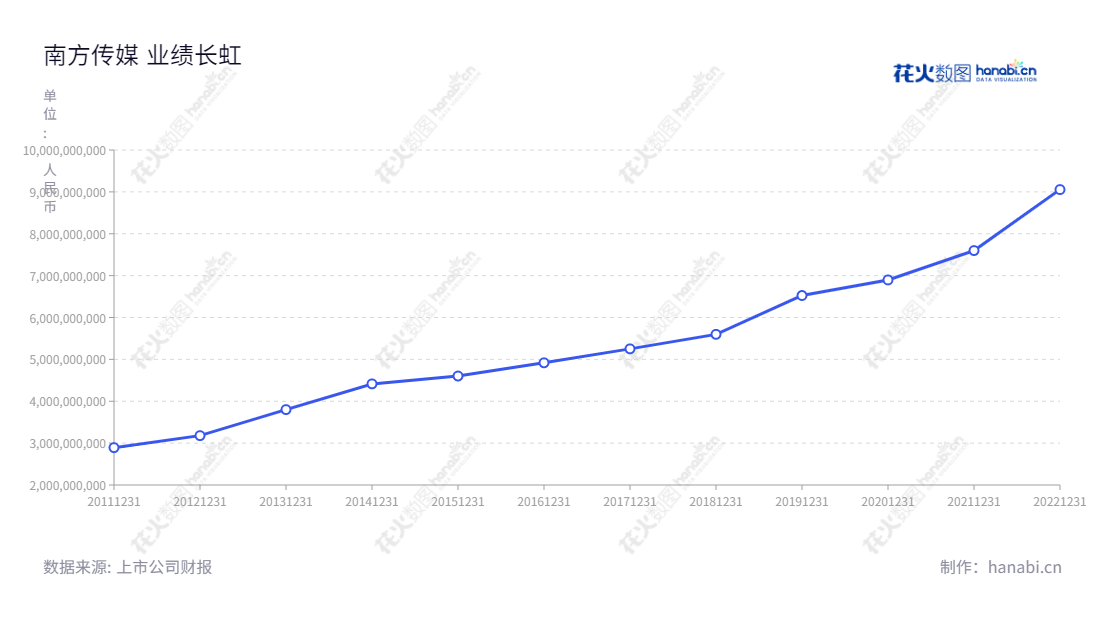Click the 20161231 x-axis date label
The width and height of the screenshot is (1100, 620).
pyautogui.click(x=544, y=502)
